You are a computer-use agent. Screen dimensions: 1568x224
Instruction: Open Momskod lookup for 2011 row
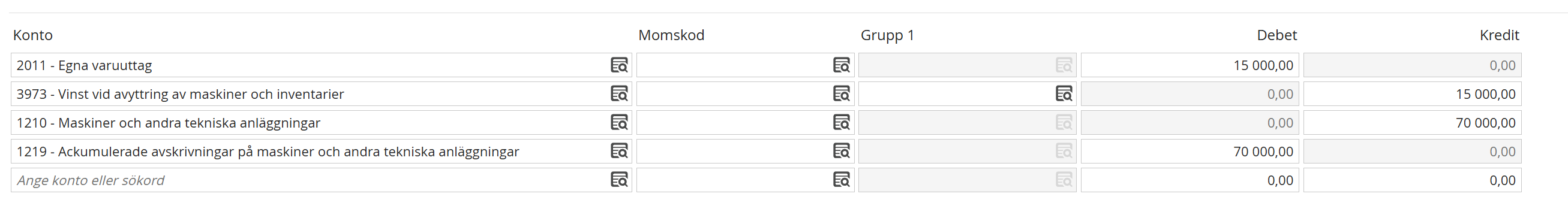click(x=841, y=65)
